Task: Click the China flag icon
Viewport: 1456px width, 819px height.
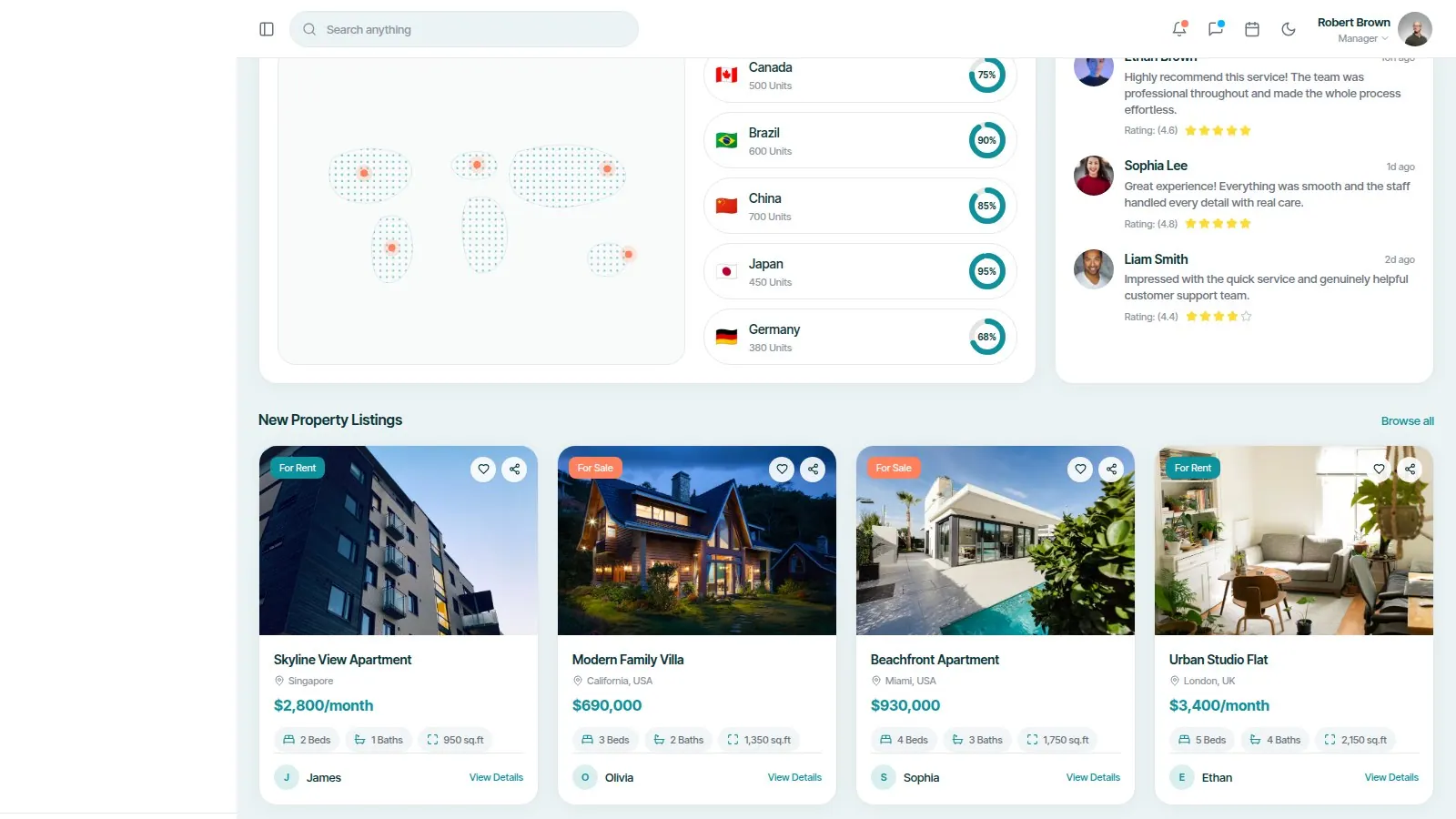Action: pos(726,206)
